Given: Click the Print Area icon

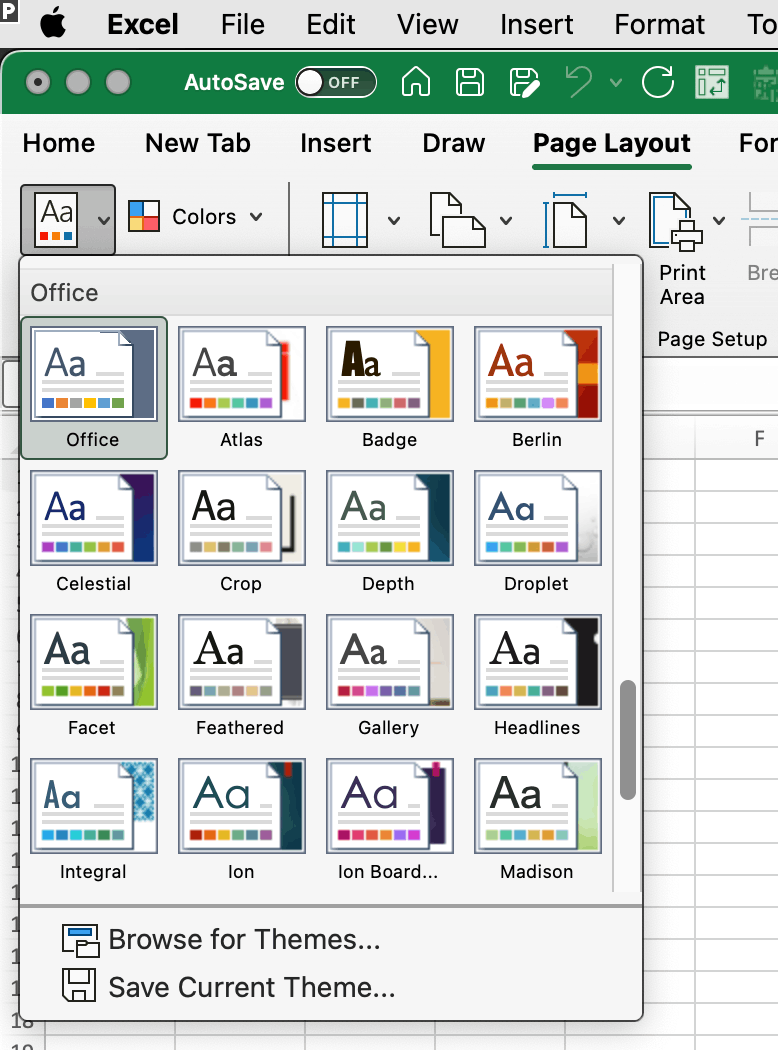Looking at the screenshot, I should tap(676, 222).
